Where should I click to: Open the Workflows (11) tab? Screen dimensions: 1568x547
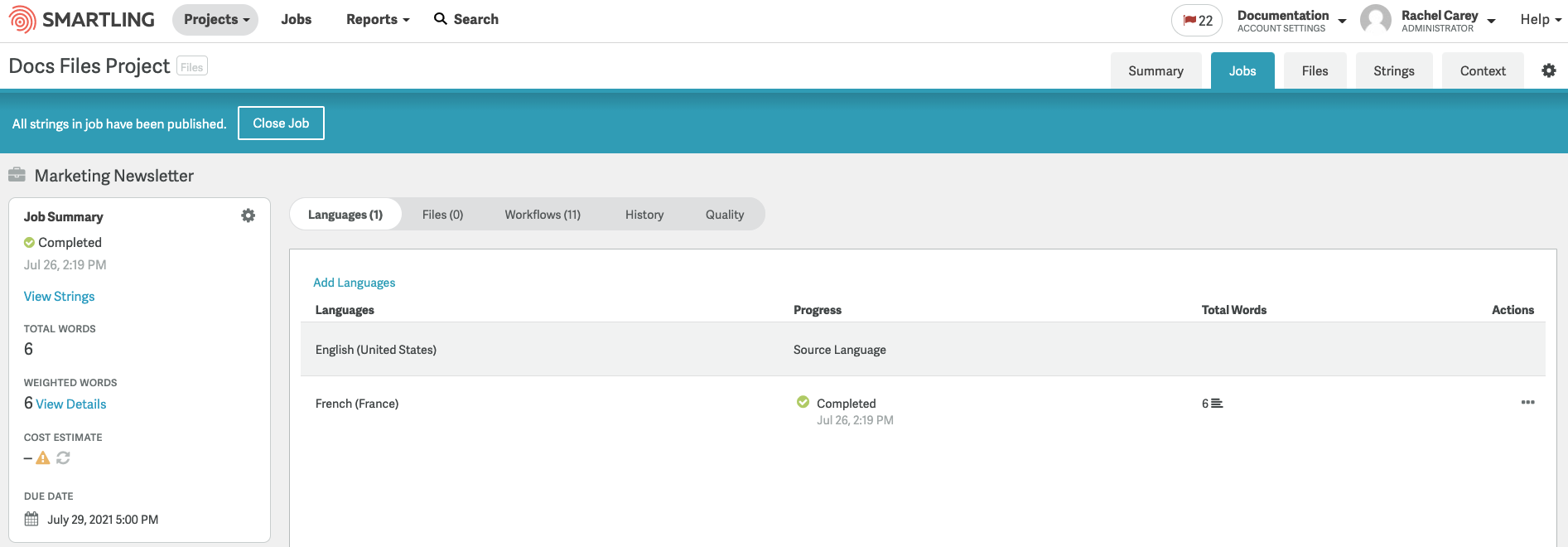(543, 215)
